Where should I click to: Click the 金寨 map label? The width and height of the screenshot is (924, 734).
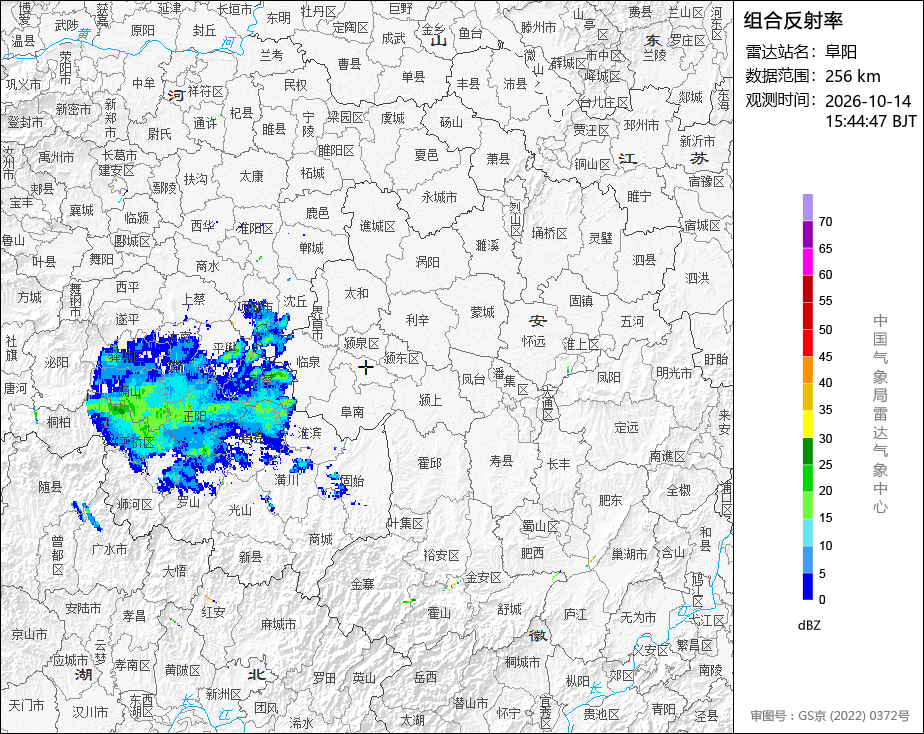[x=362, y=584]
